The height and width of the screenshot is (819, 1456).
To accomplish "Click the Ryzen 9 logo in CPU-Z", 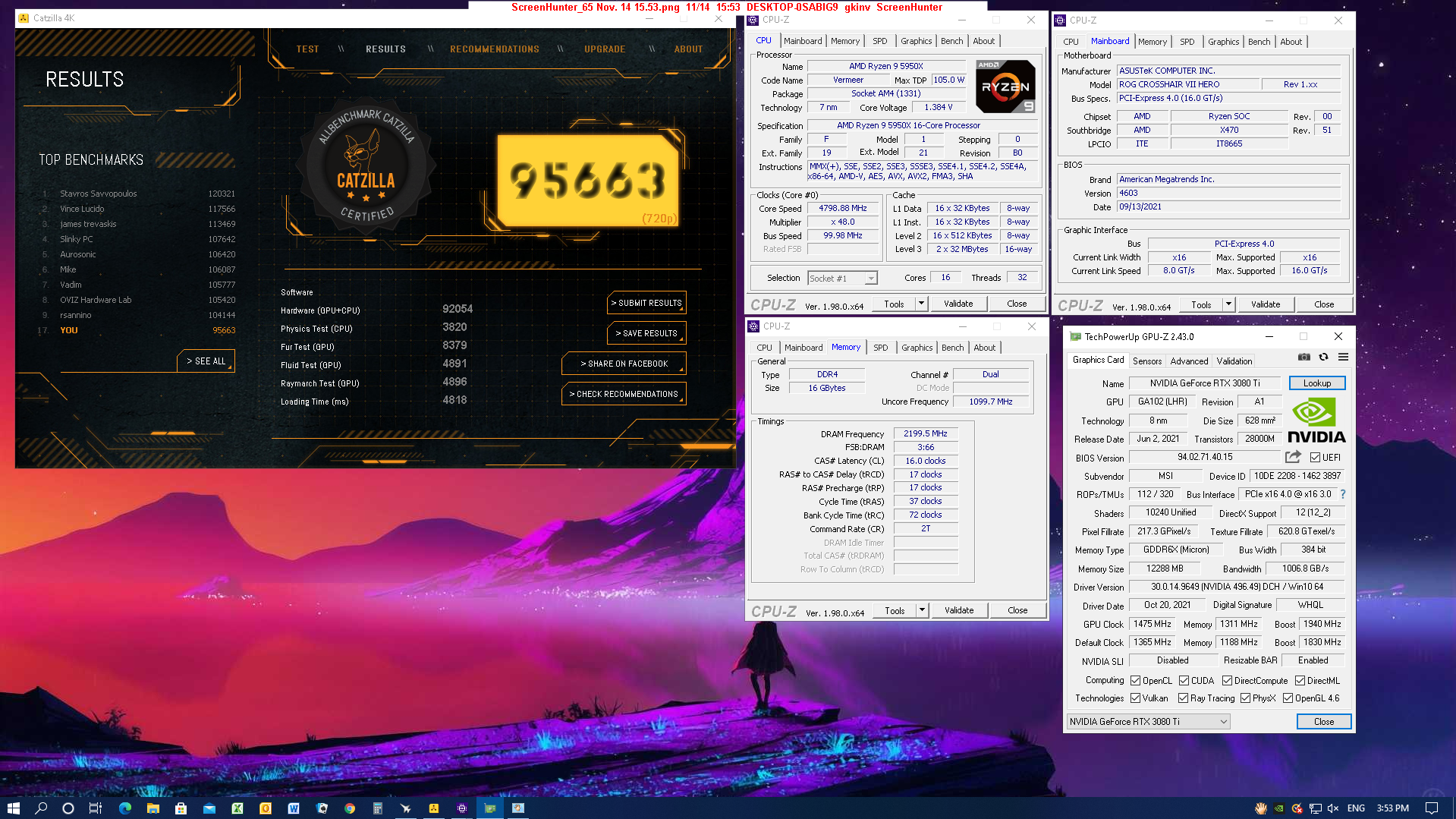I will 1005,87.
